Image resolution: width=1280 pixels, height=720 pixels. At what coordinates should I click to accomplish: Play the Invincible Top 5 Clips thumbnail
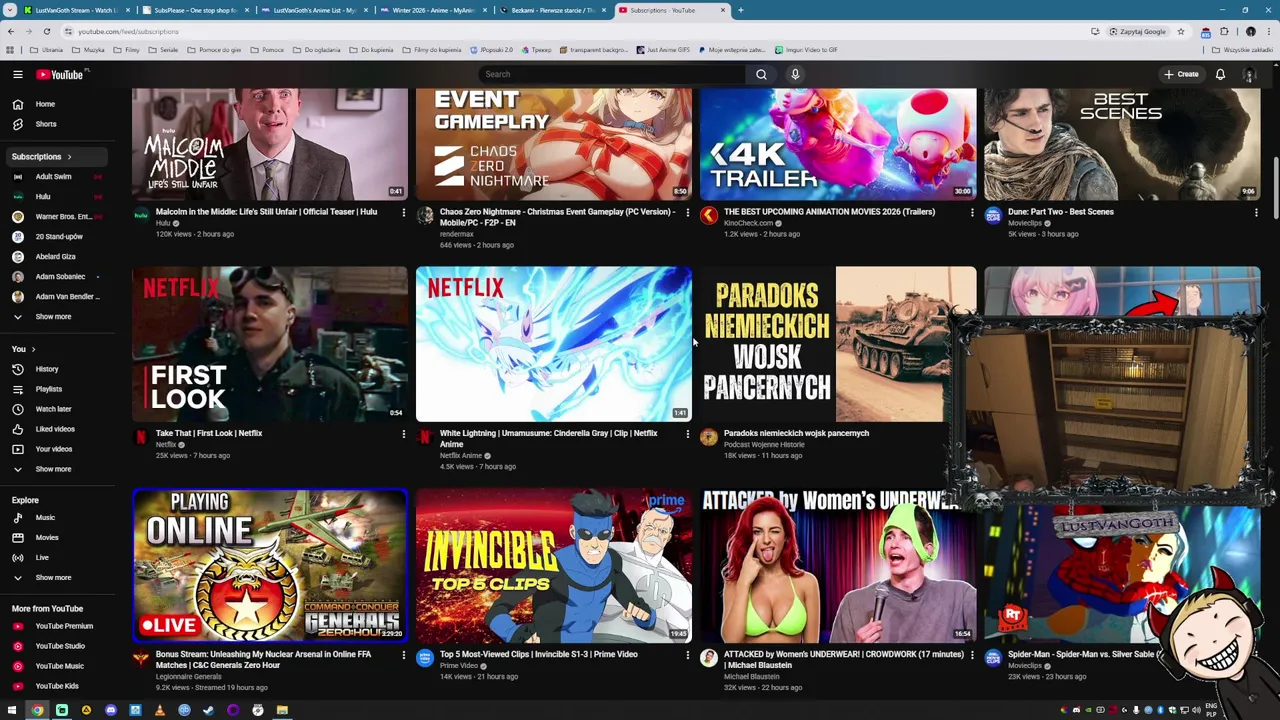click(x=553, y=565)
